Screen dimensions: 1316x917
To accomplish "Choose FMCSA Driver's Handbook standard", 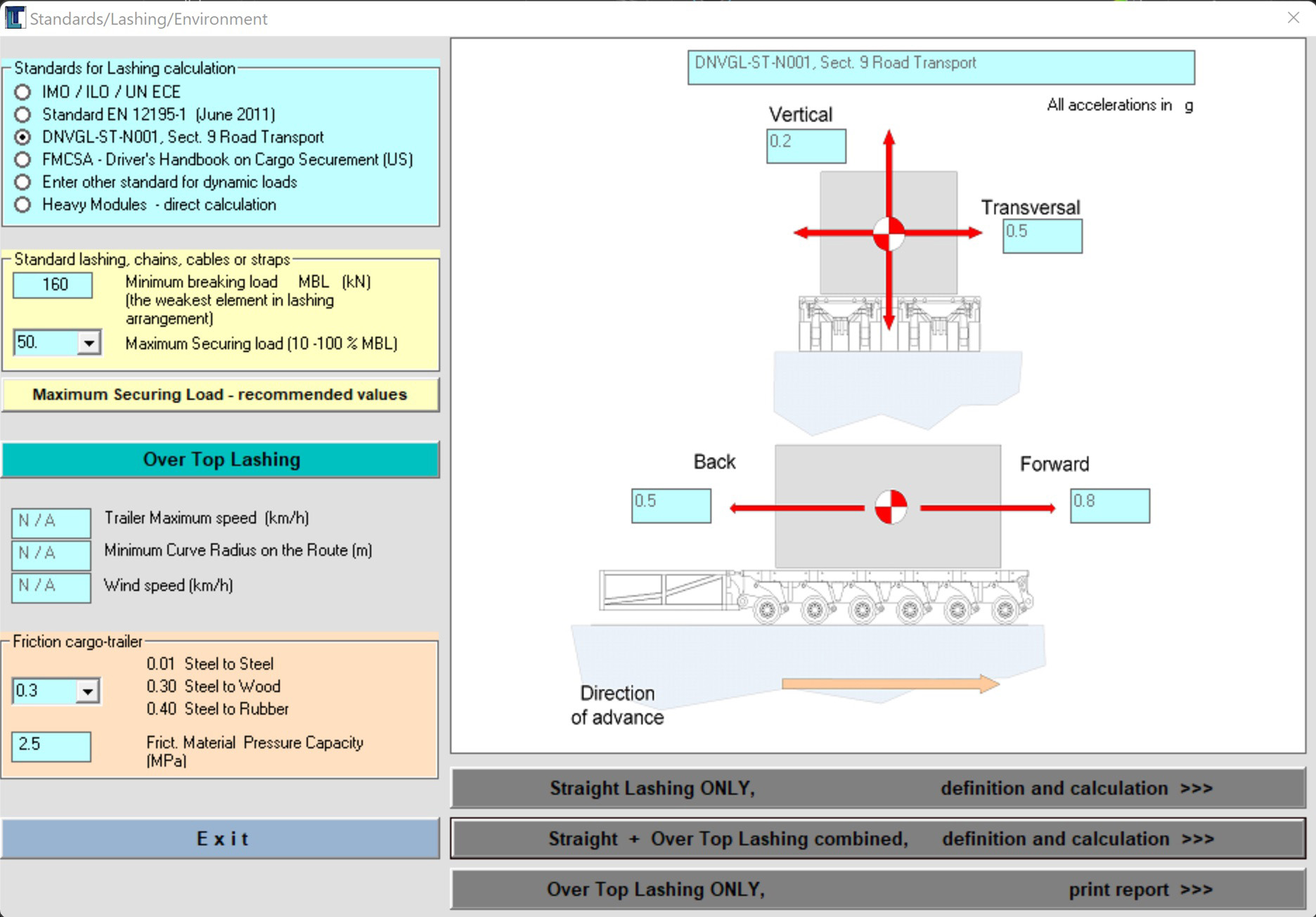I will click(23, 160).
